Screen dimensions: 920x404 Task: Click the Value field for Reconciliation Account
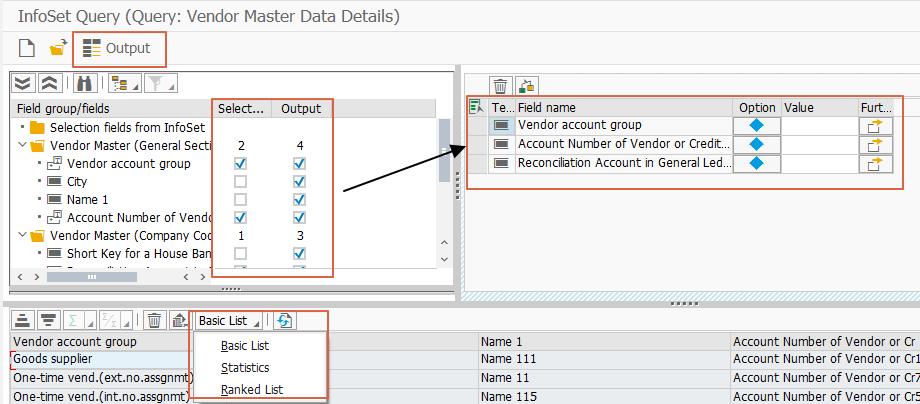[x=820, y=163]
